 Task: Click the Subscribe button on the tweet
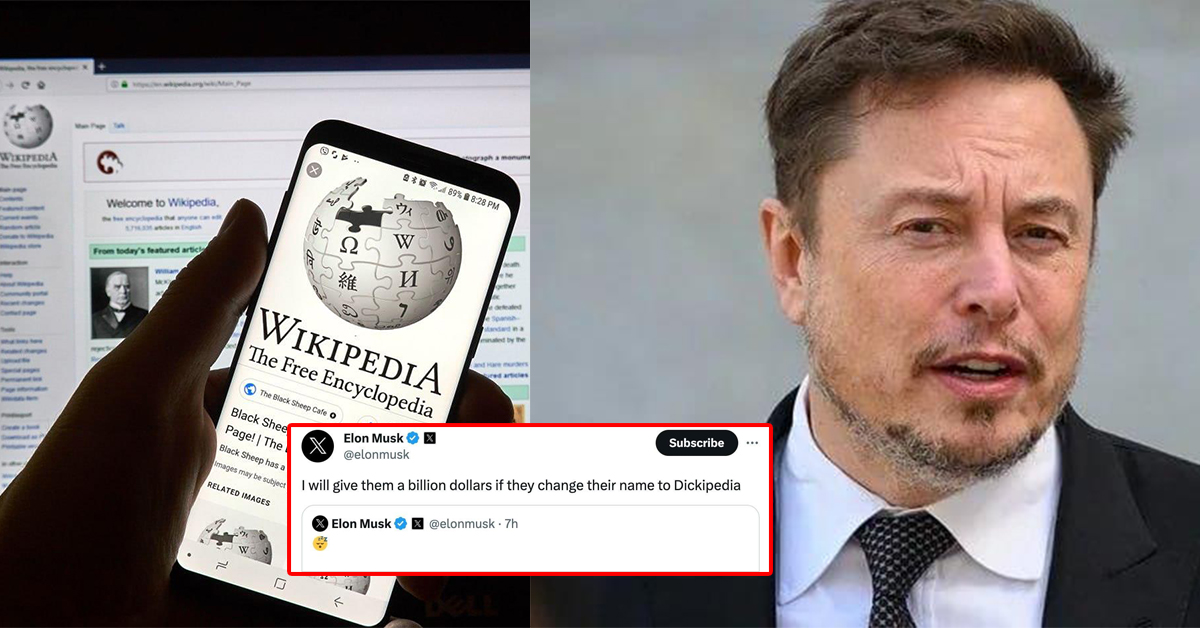click(696, 442)
